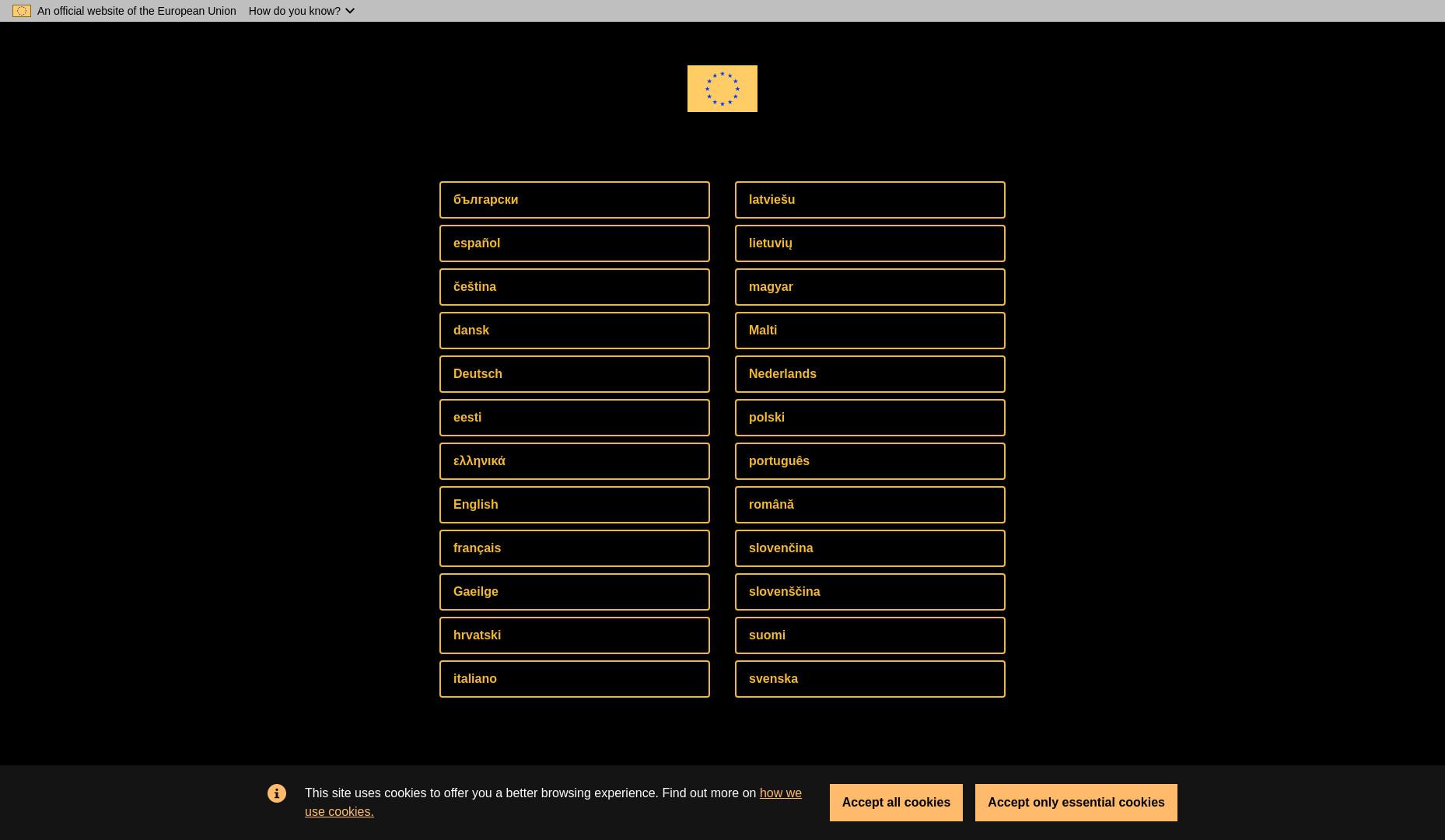Image resolution: width=1445 pixels, height=840 pixels.
Task: Accept only essential cookies
Action: [x=1076, y=803]
